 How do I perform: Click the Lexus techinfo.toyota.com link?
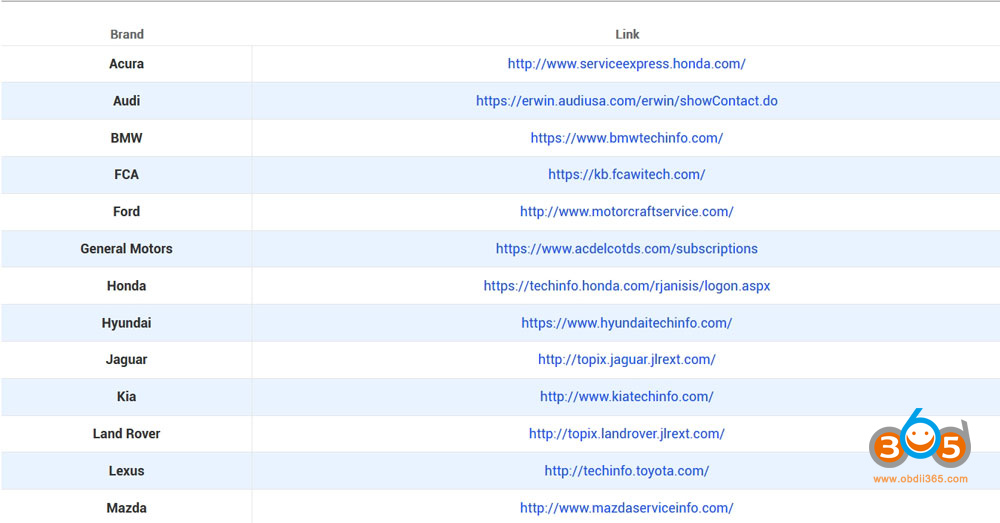626,471
